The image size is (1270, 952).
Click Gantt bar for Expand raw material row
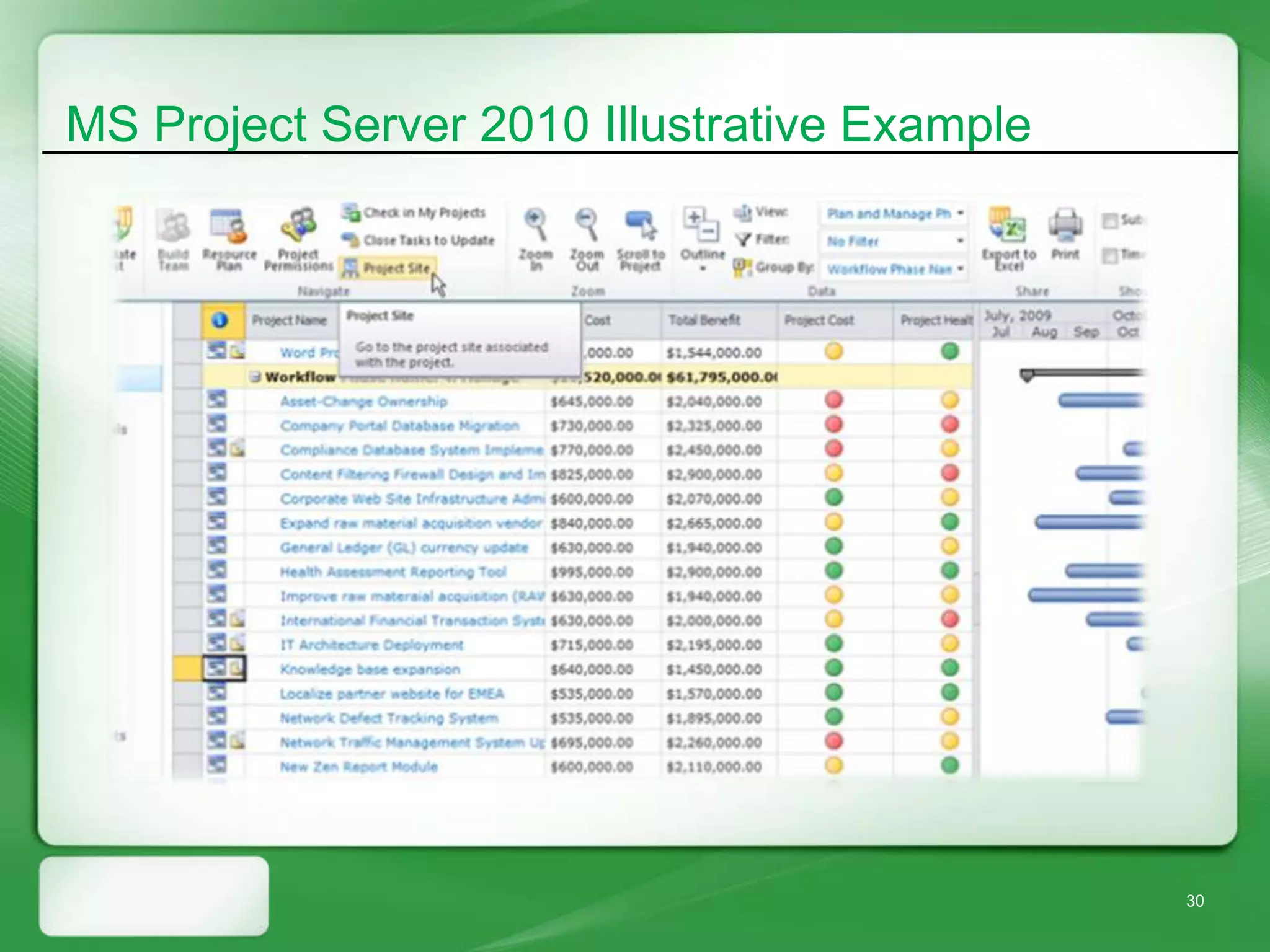1090,522
